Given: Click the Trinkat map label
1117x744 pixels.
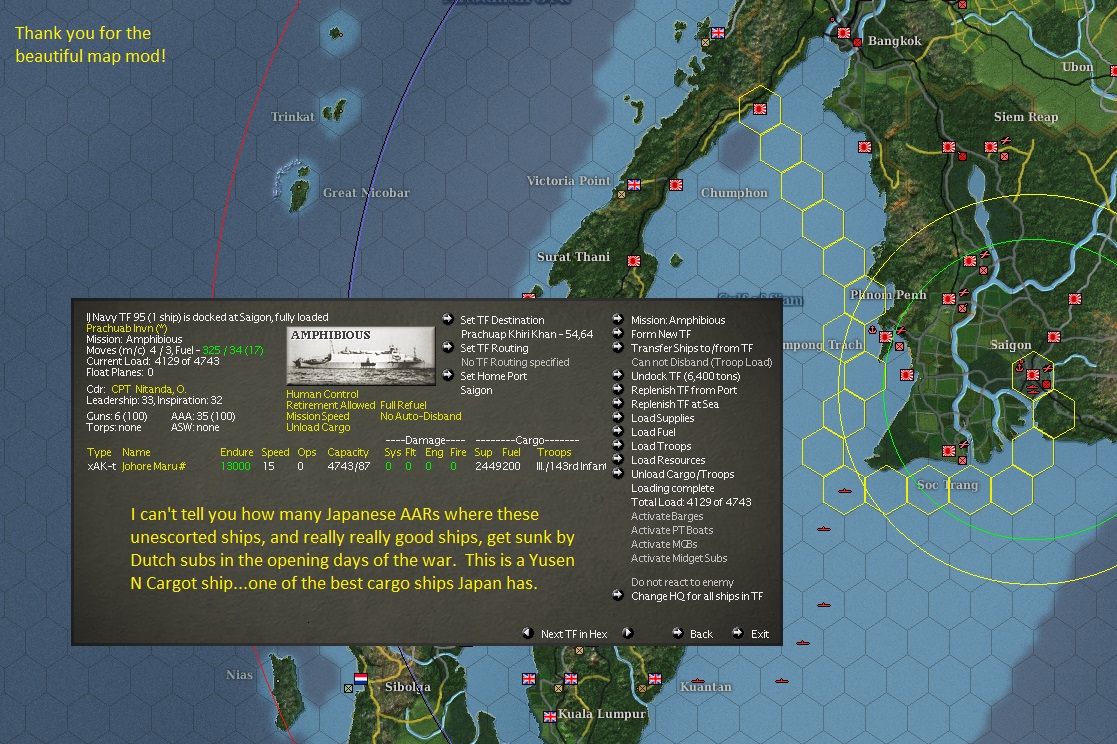Looking at the screenshot, I should (292, 117).
